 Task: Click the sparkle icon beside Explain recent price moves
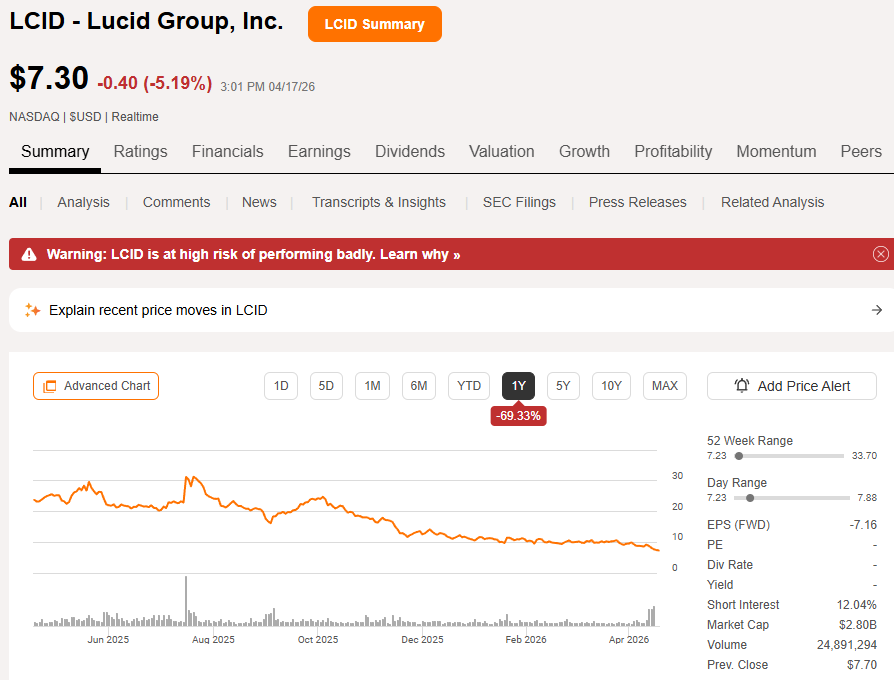32,310
